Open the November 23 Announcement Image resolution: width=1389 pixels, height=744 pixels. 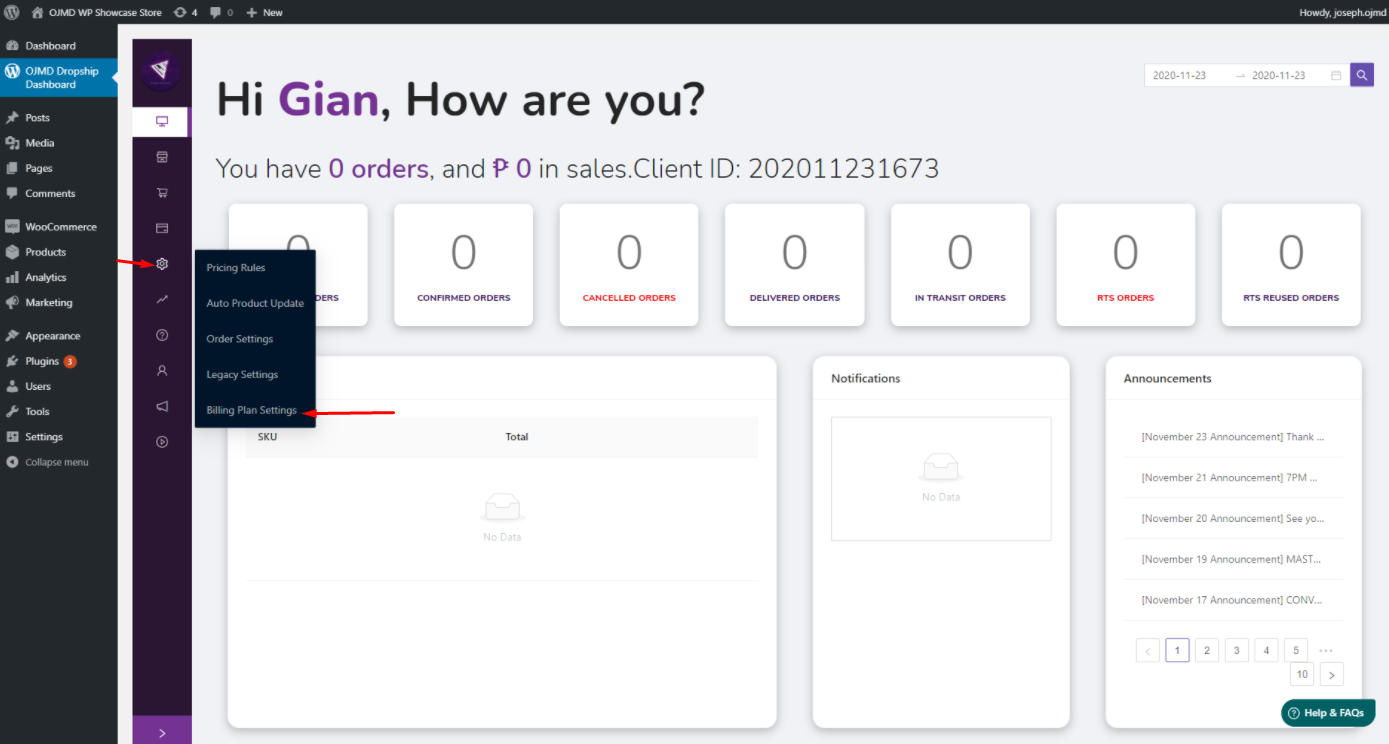pos(1233,437)
